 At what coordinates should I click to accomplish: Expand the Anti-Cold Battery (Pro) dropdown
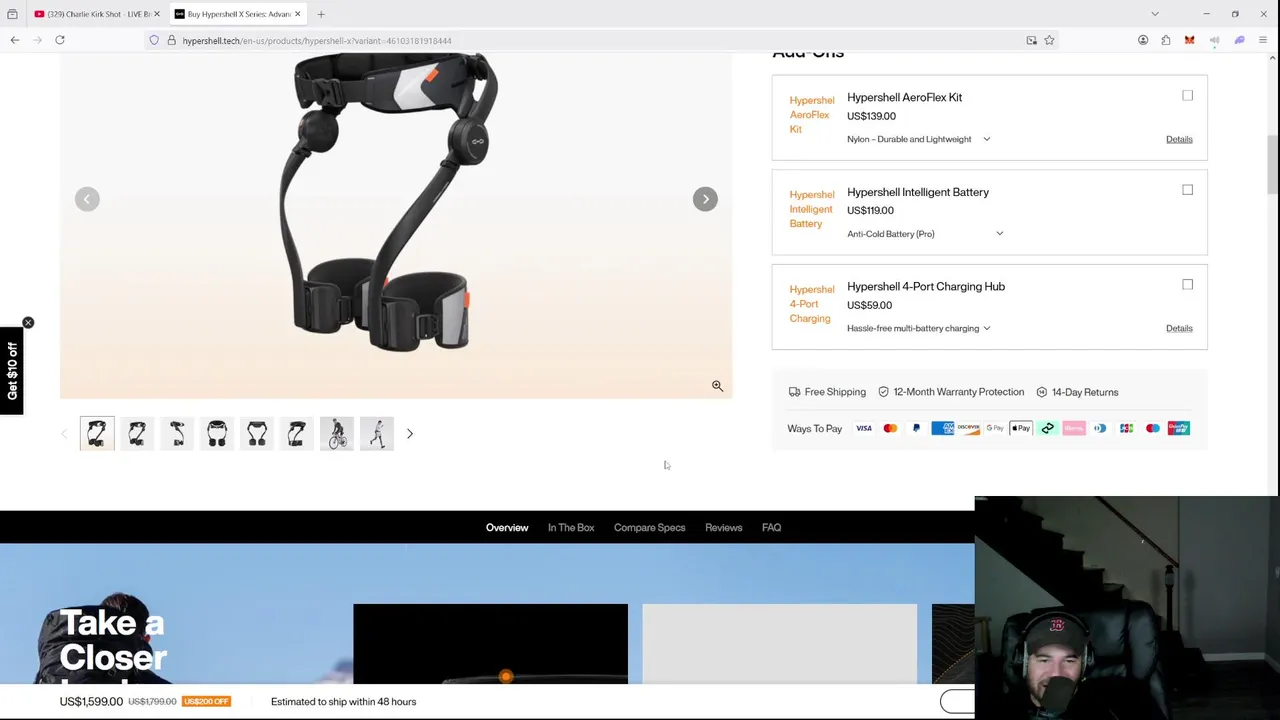coord(925,234)
